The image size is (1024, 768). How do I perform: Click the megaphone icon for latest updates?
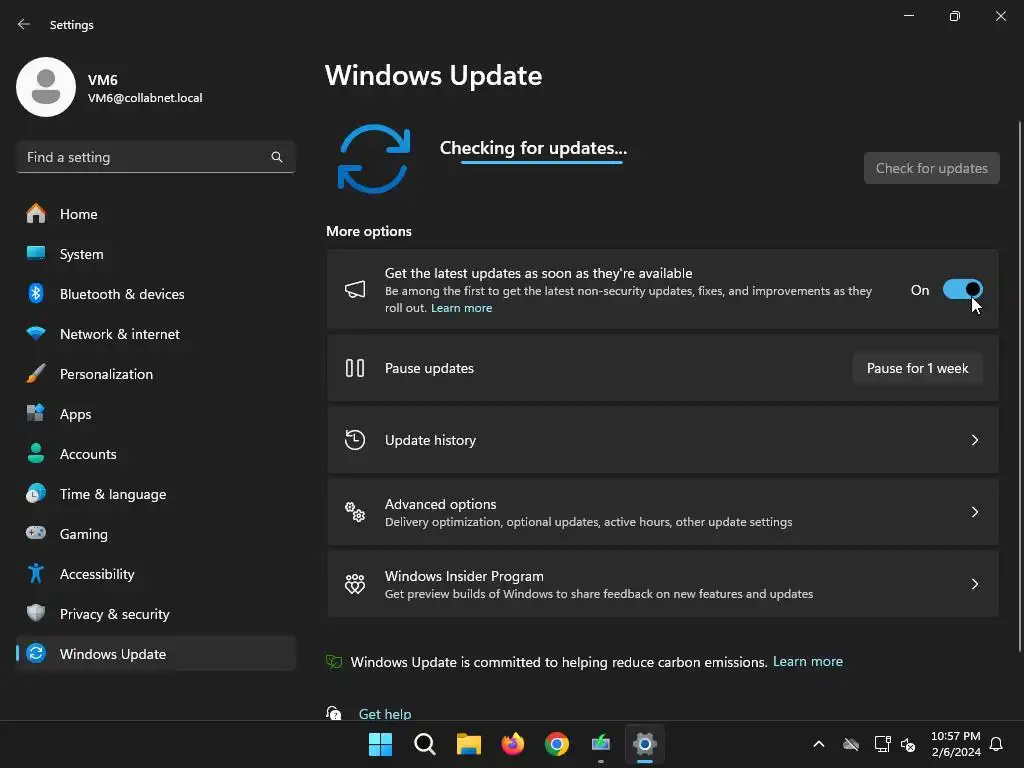(355, 289)
